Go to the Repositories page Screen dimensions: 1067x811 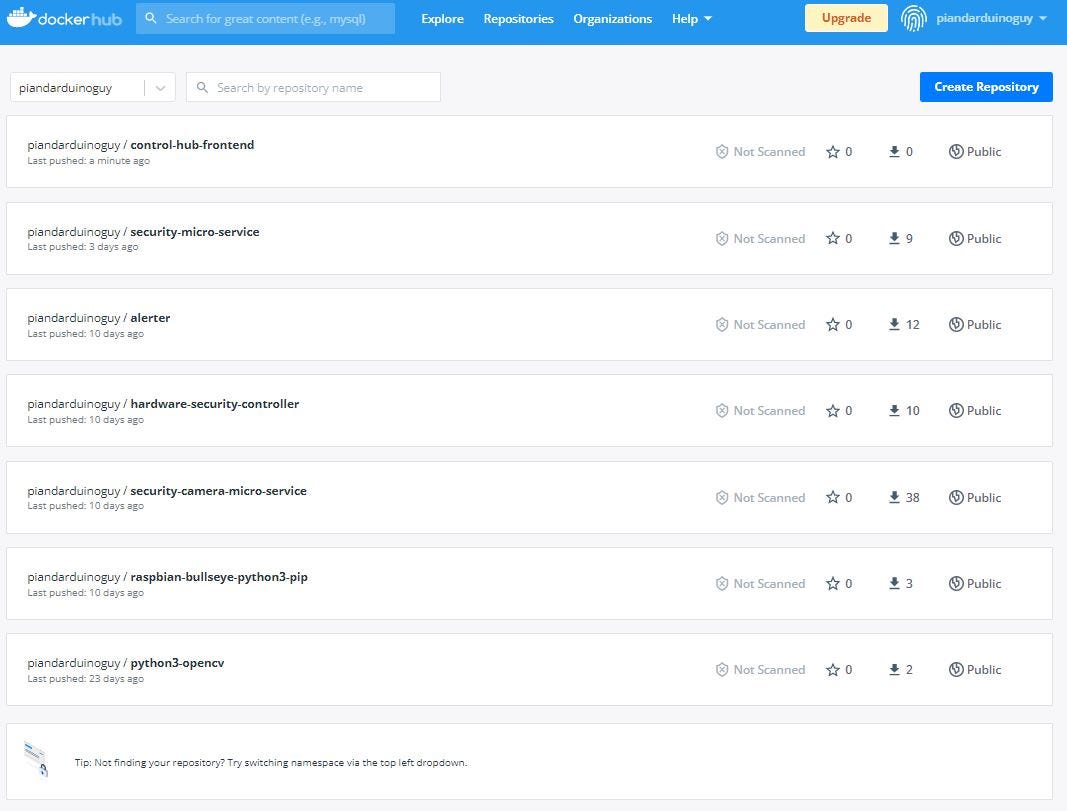click(x=518, y=18)
